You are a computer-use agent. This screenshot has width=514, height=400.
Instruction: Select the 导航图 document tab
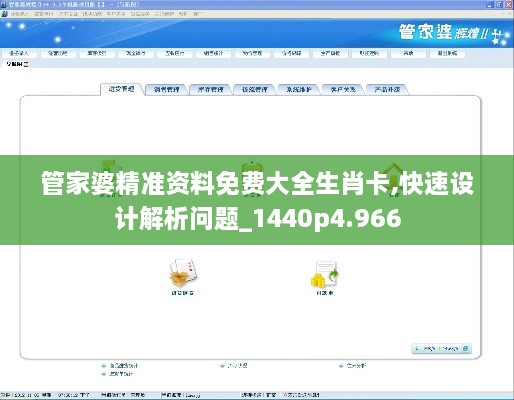tap(14, 64)
